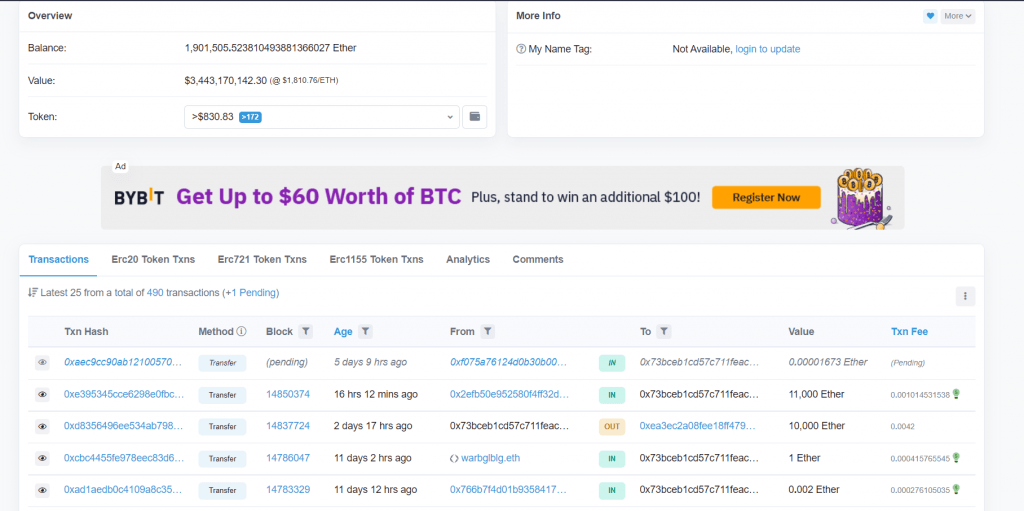Toggle eye preview for pending transaction 0xaec9cc90ab
The image size is (1024, 511).
[x=42, y=363]
